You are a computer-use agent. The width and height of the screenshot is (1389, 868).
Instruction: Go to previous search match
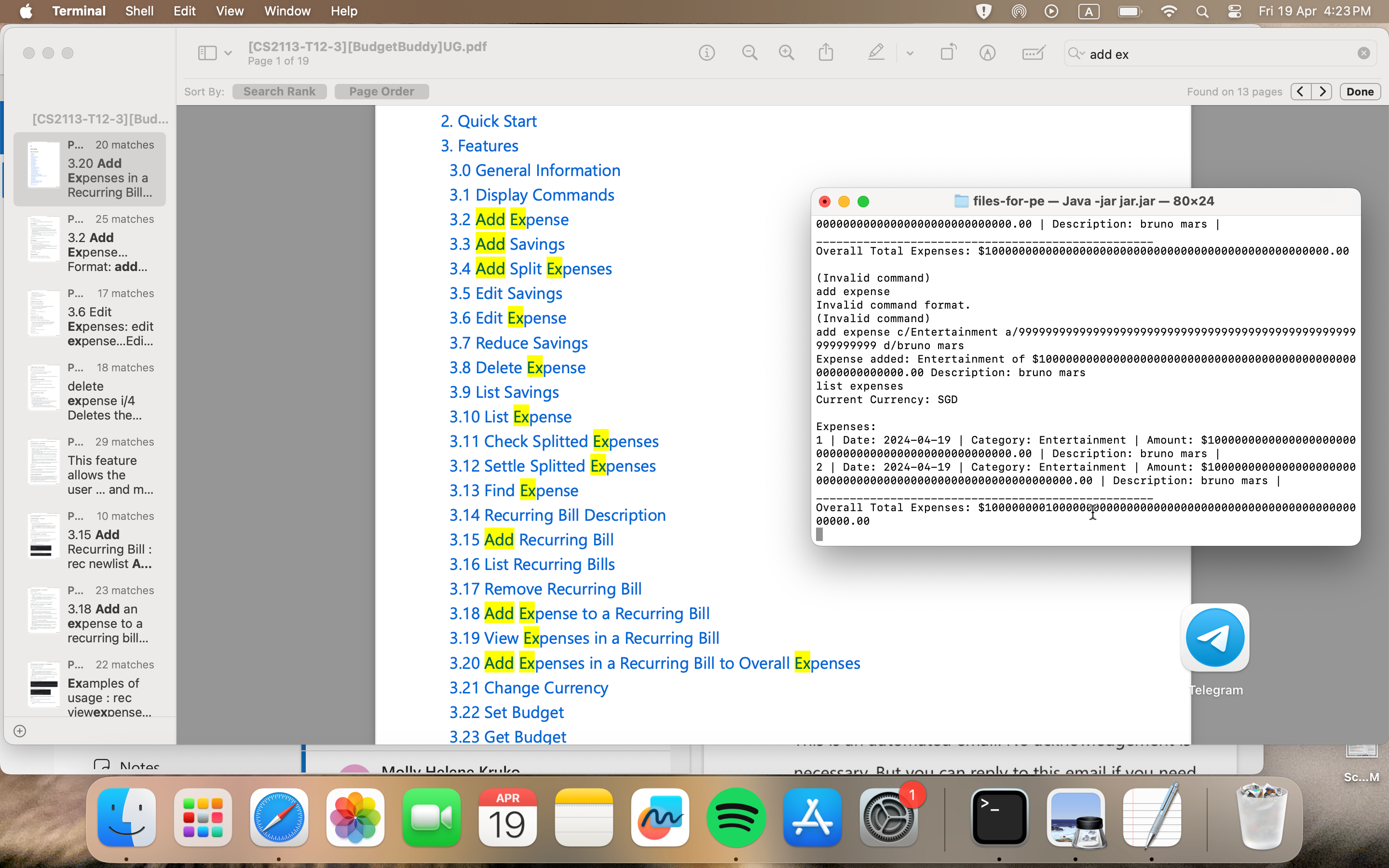pyautogui.click(x=1301, y=91)
